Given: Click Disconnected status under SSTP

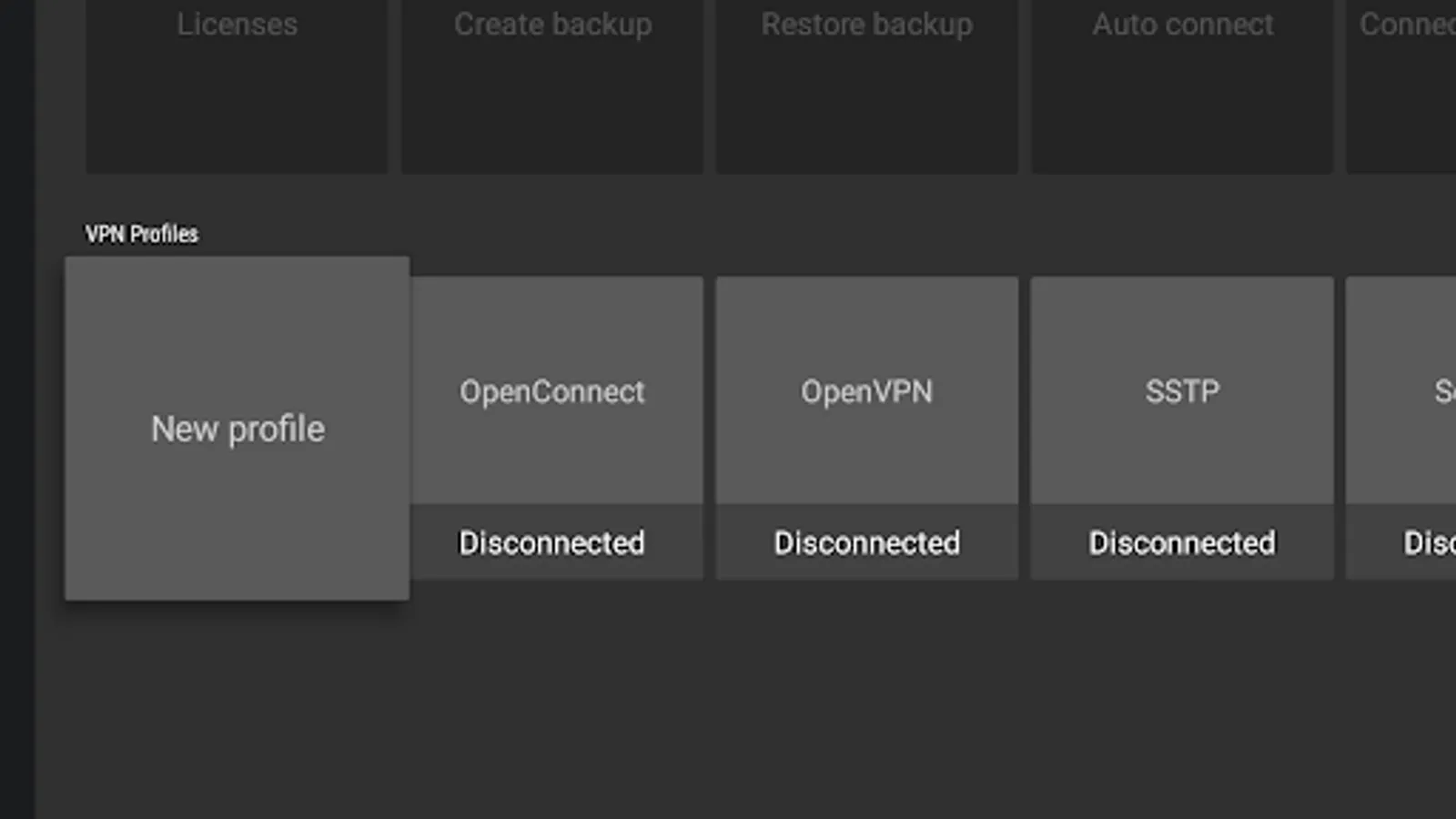Looking at the screenshot, I should point(1182,543).
